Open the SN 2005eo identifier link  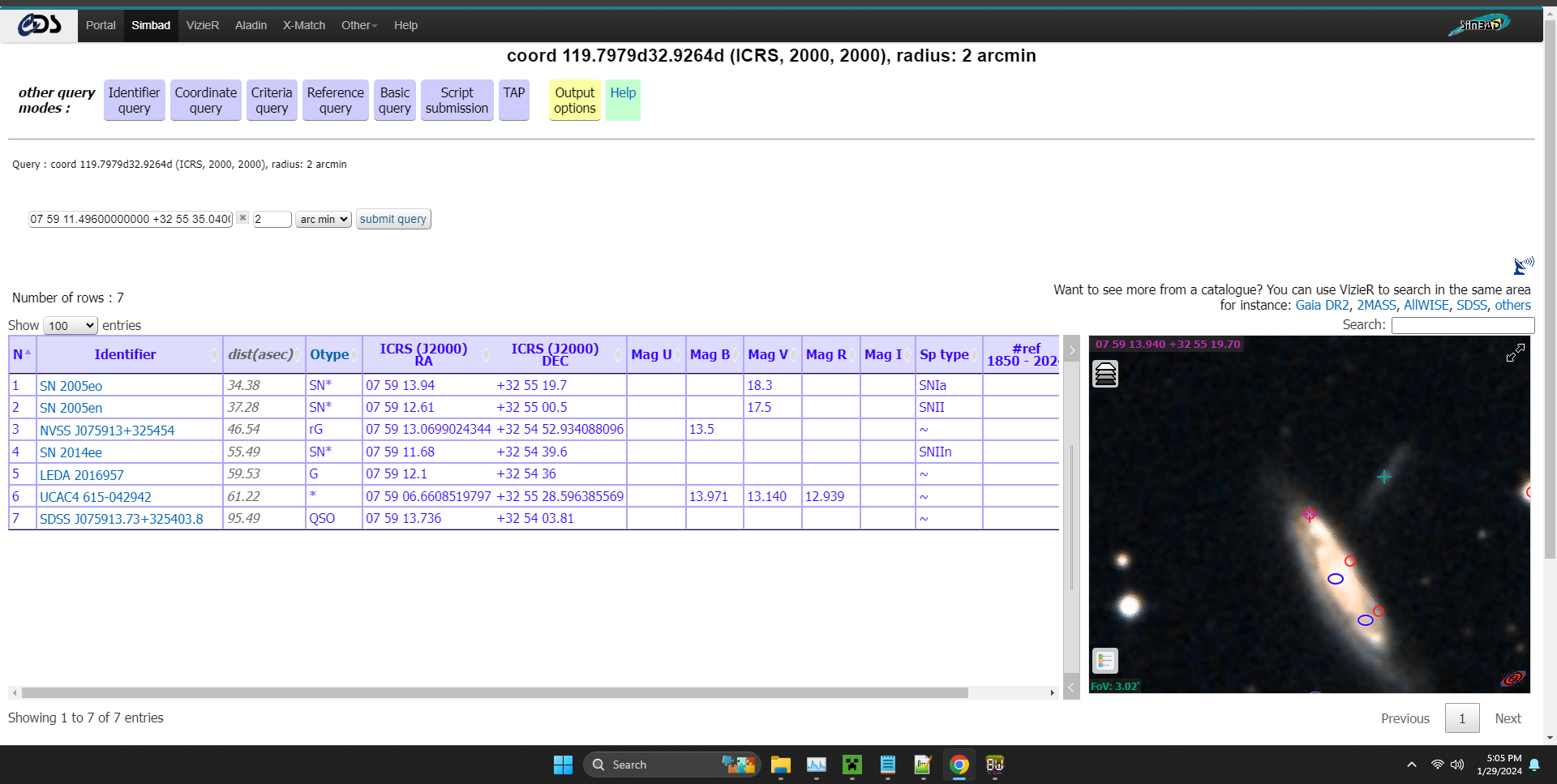click(x=71, y=386)
